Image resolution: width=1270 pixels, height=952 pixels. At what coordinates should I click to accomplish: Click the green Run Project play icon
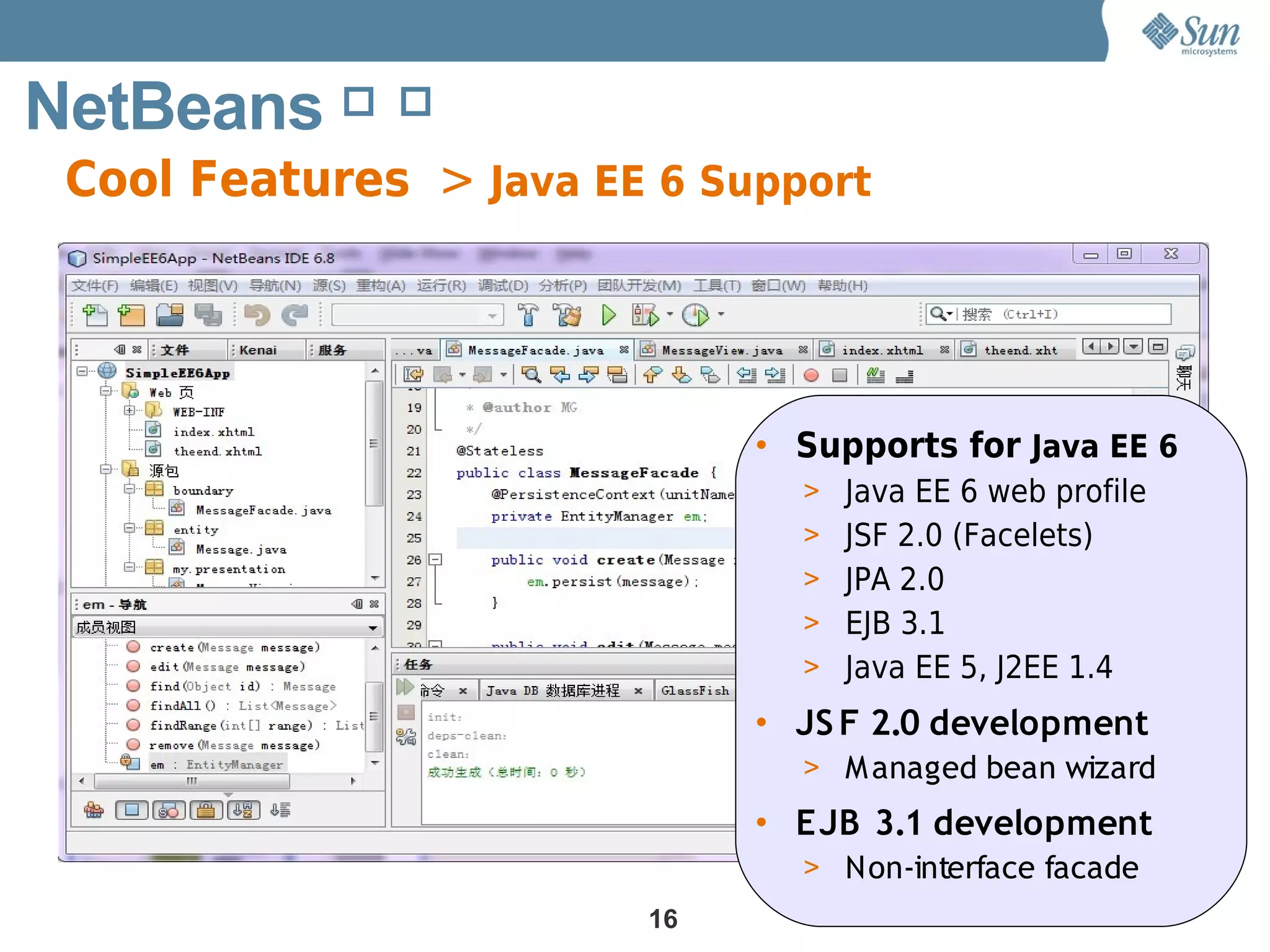coord(608,315)
